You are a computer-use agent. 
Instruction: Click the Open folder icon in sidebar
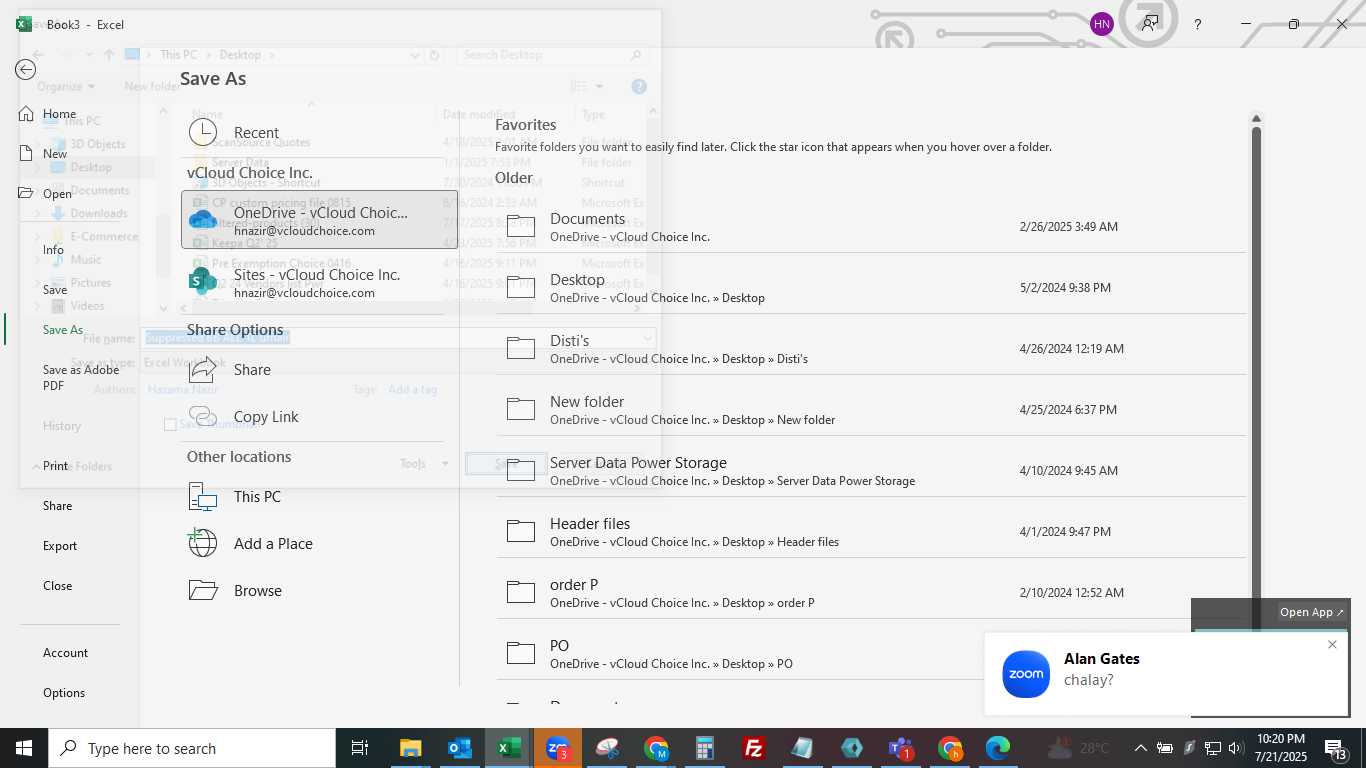click(x=27, y=193)
